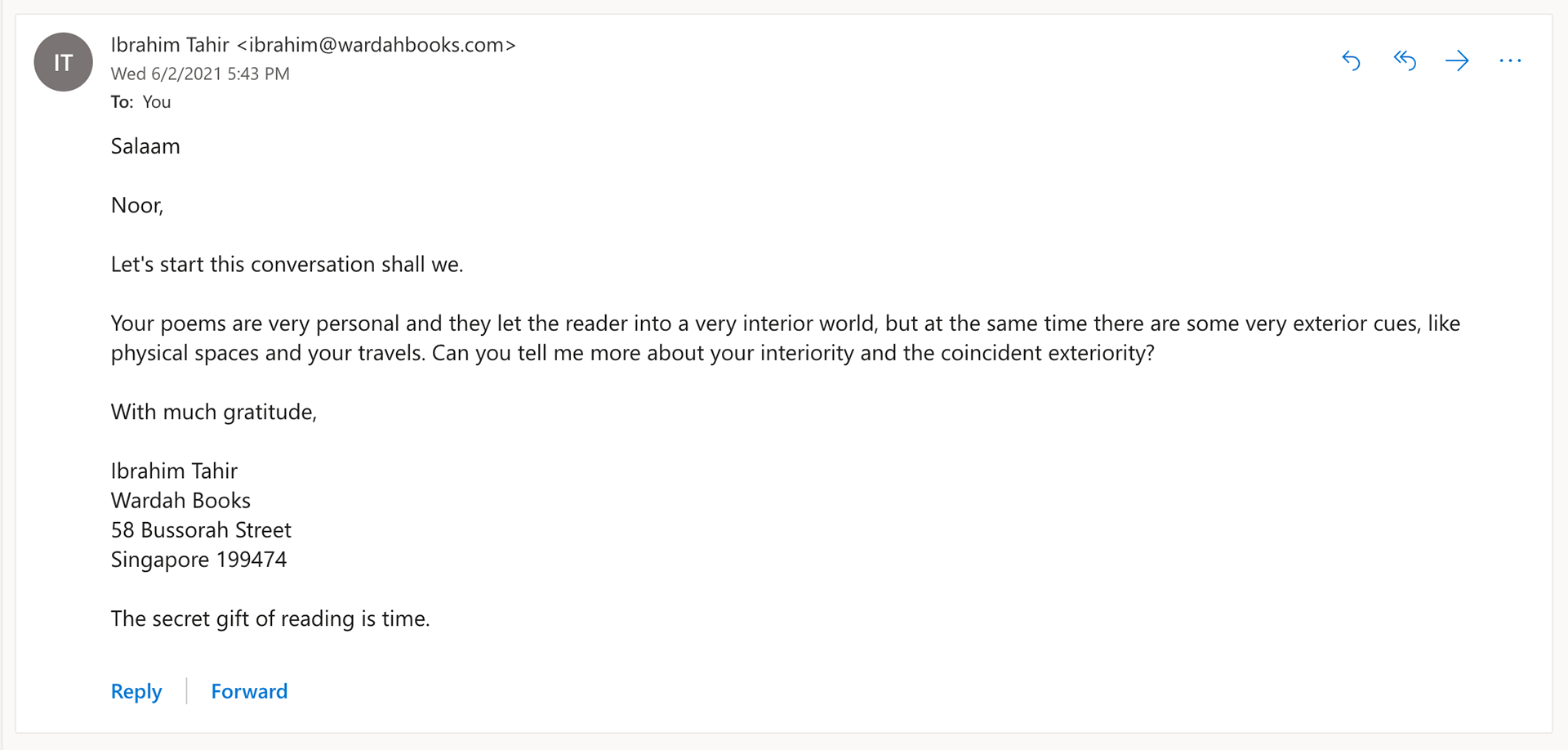Click the Forward link below the message
Viewport: 1568px width, 750px height.
coord(249,691)
